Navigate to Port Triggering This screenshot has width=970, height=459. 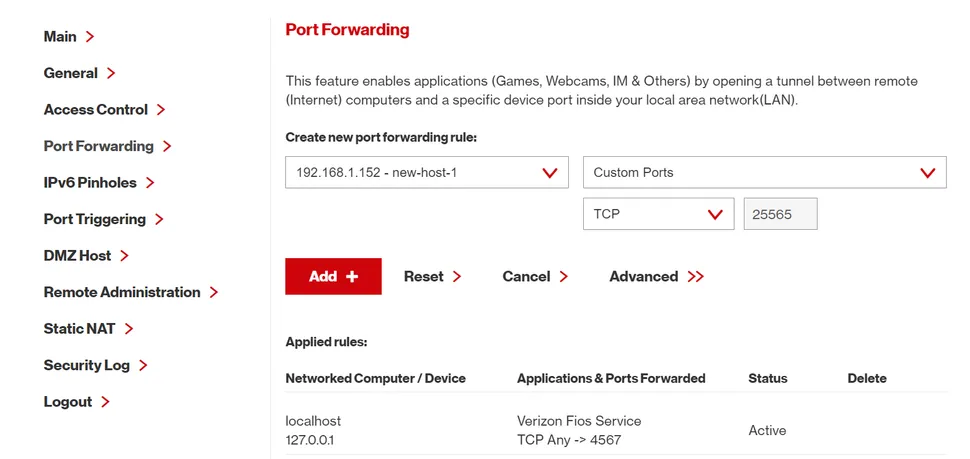click(103, 219)
